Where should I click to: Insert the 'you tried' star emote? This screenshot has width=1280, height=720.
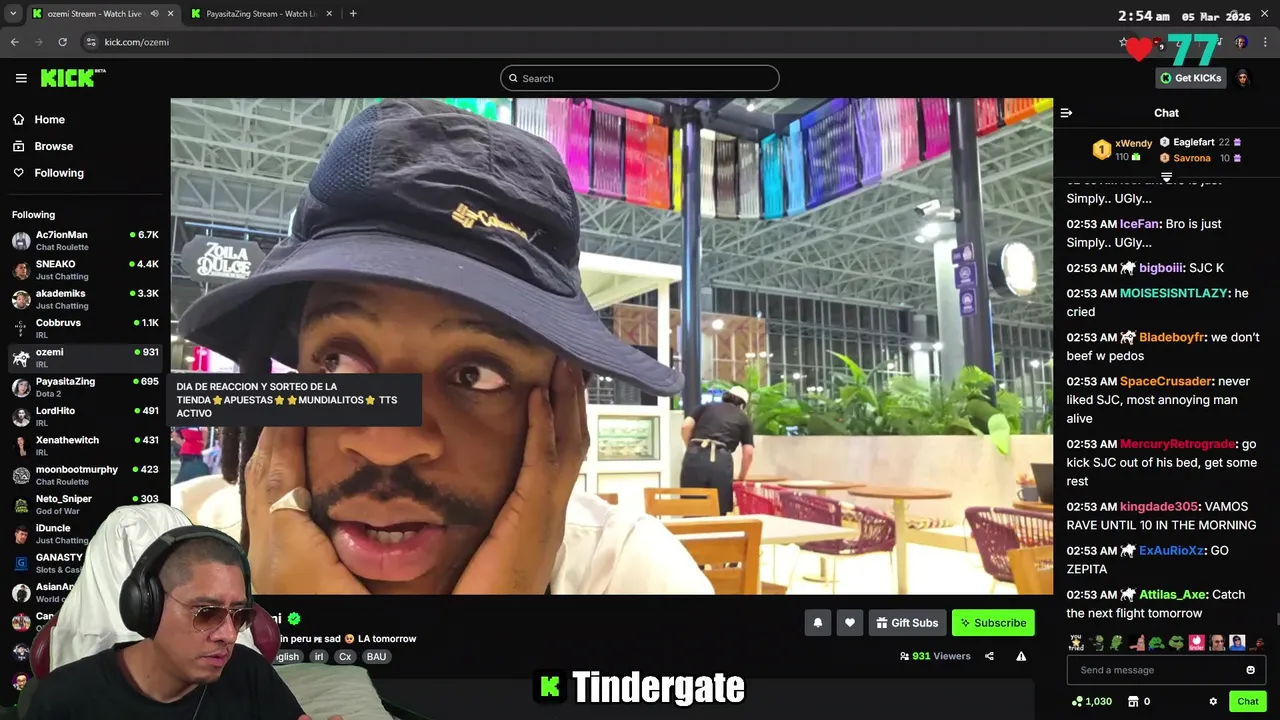tap(1076, 643)
